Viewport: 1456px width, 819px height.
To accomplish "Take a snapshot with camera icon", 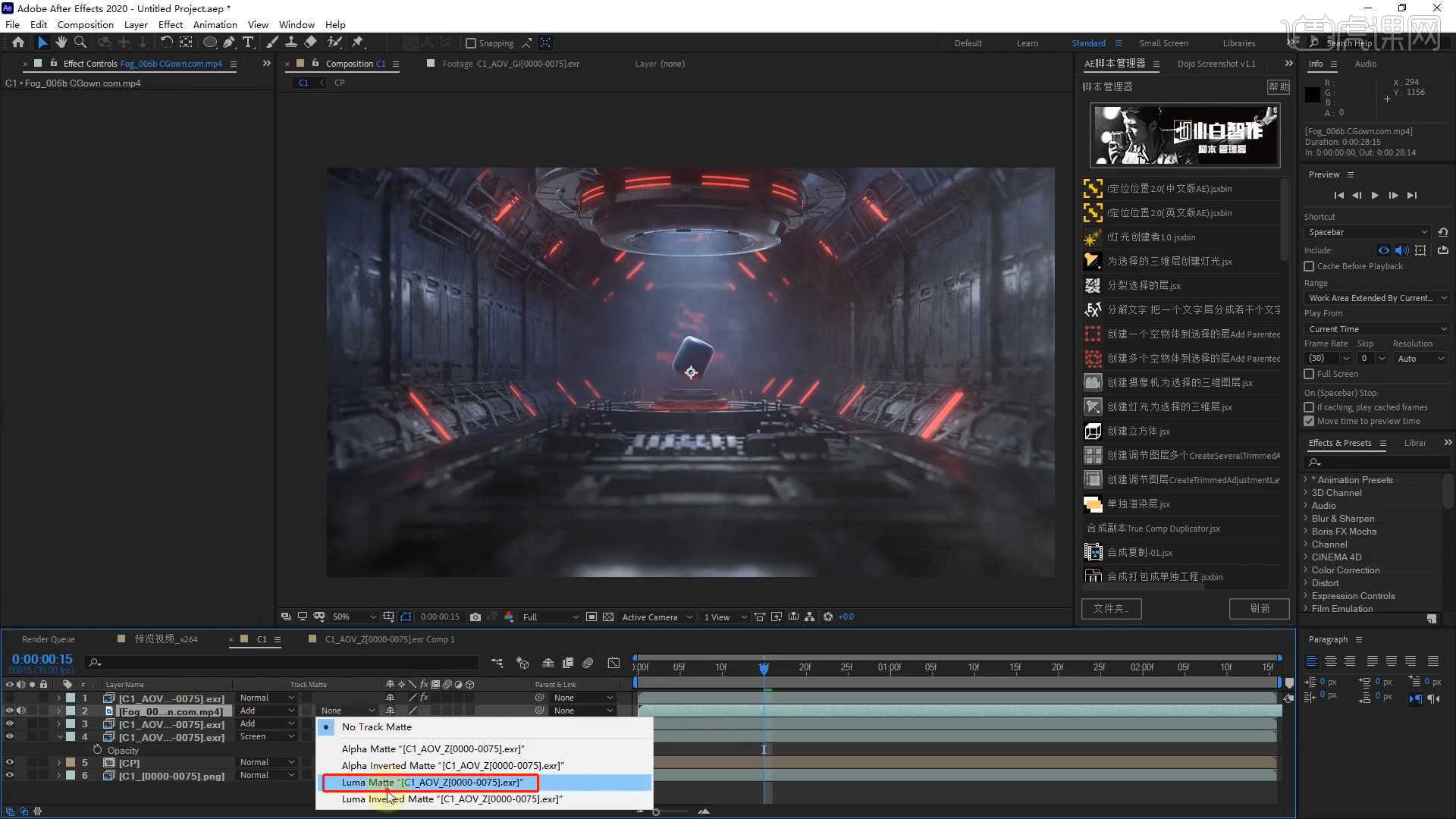I will click(x=475, y=617).
